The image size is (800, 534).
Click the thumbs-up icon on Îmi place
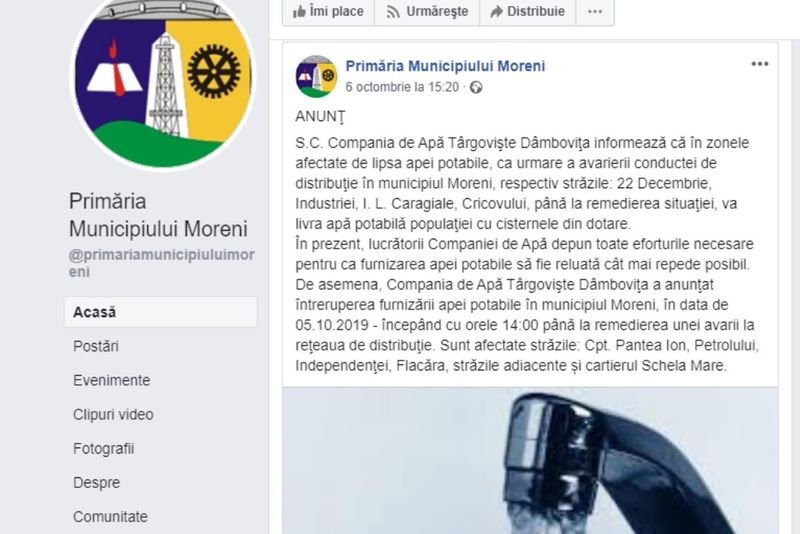pyautogui.click(x=299, y=11)
